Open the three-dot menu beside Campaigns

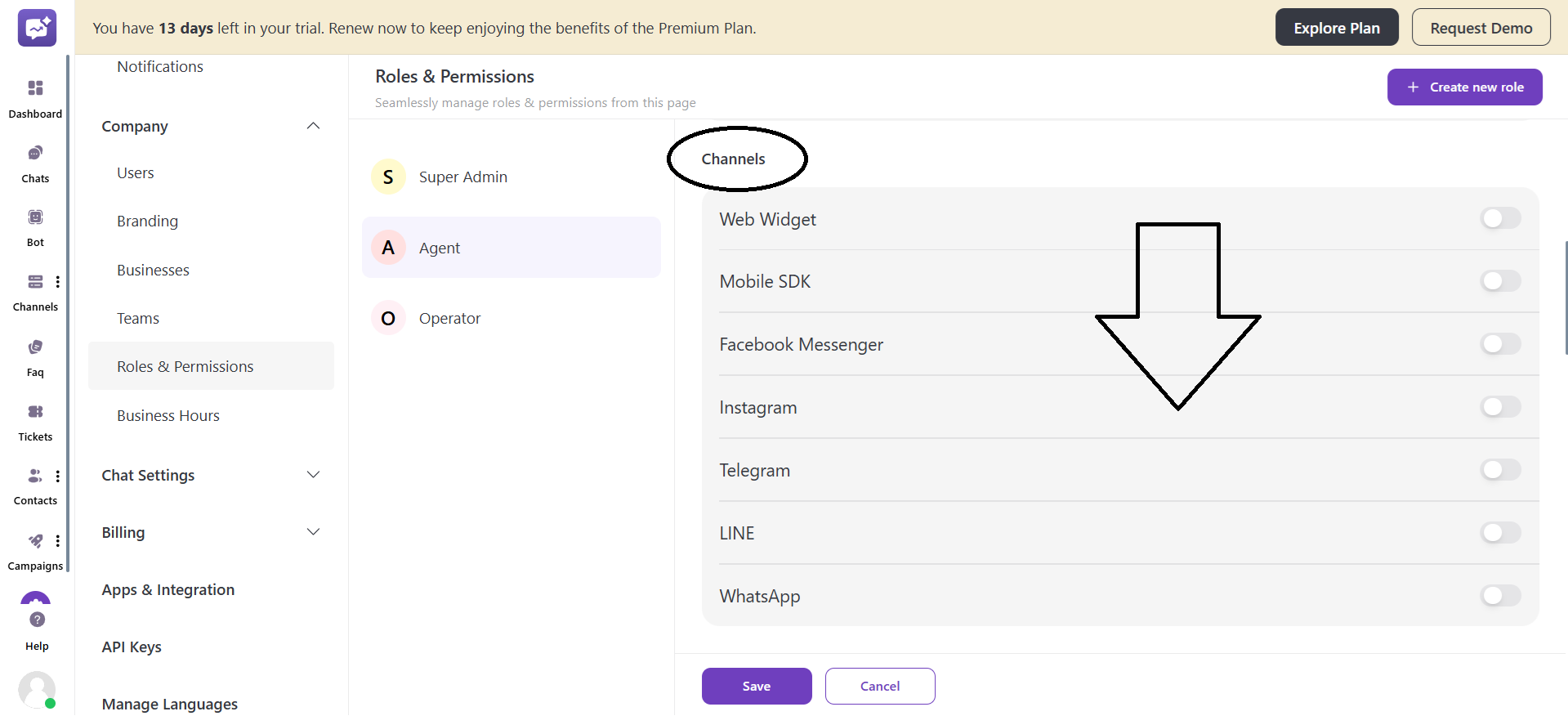57,540
